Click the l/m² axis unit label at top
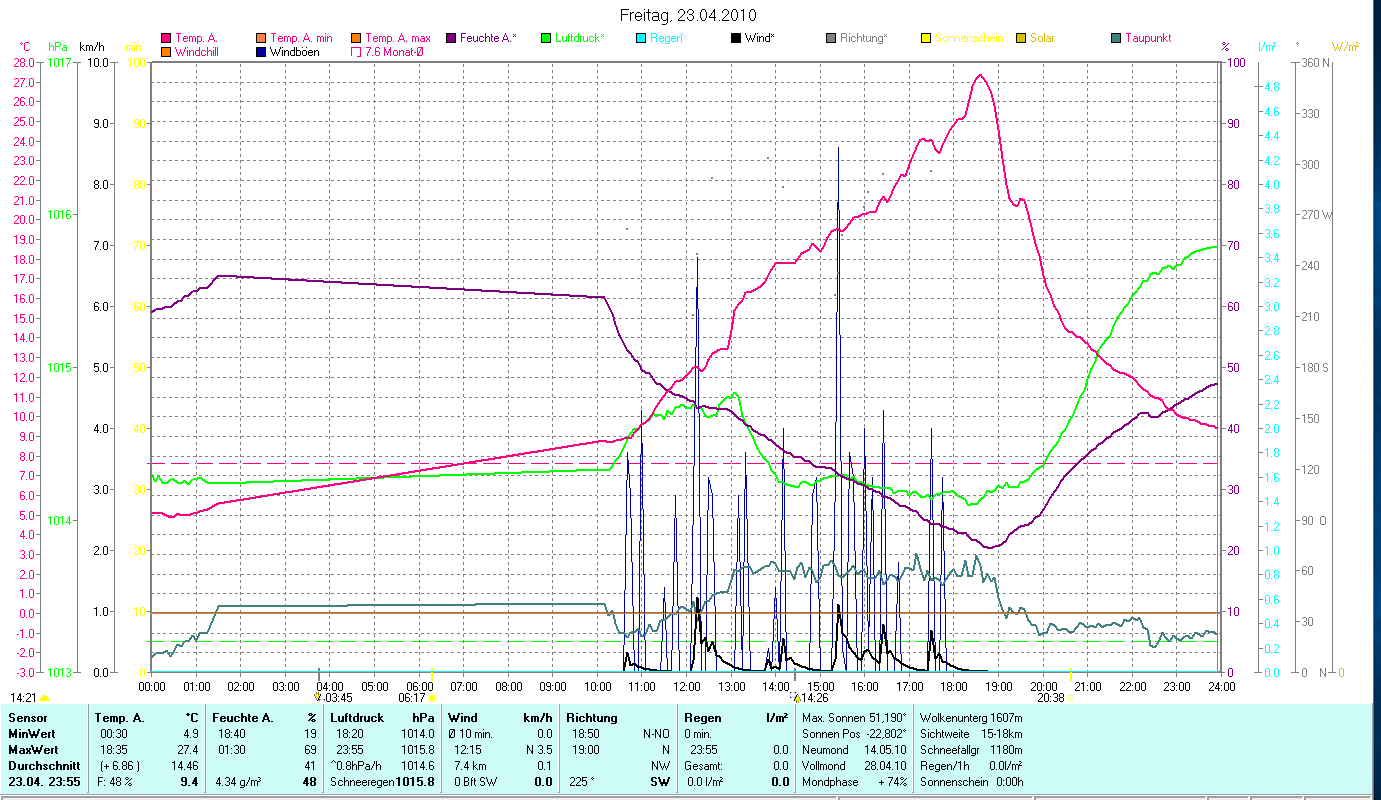 (1266, 46)
